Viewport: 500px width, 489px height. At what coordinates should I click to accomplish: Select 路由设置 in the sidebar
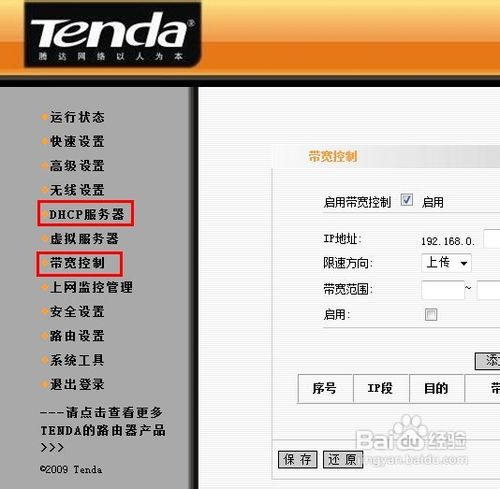(x=77, y=336)
